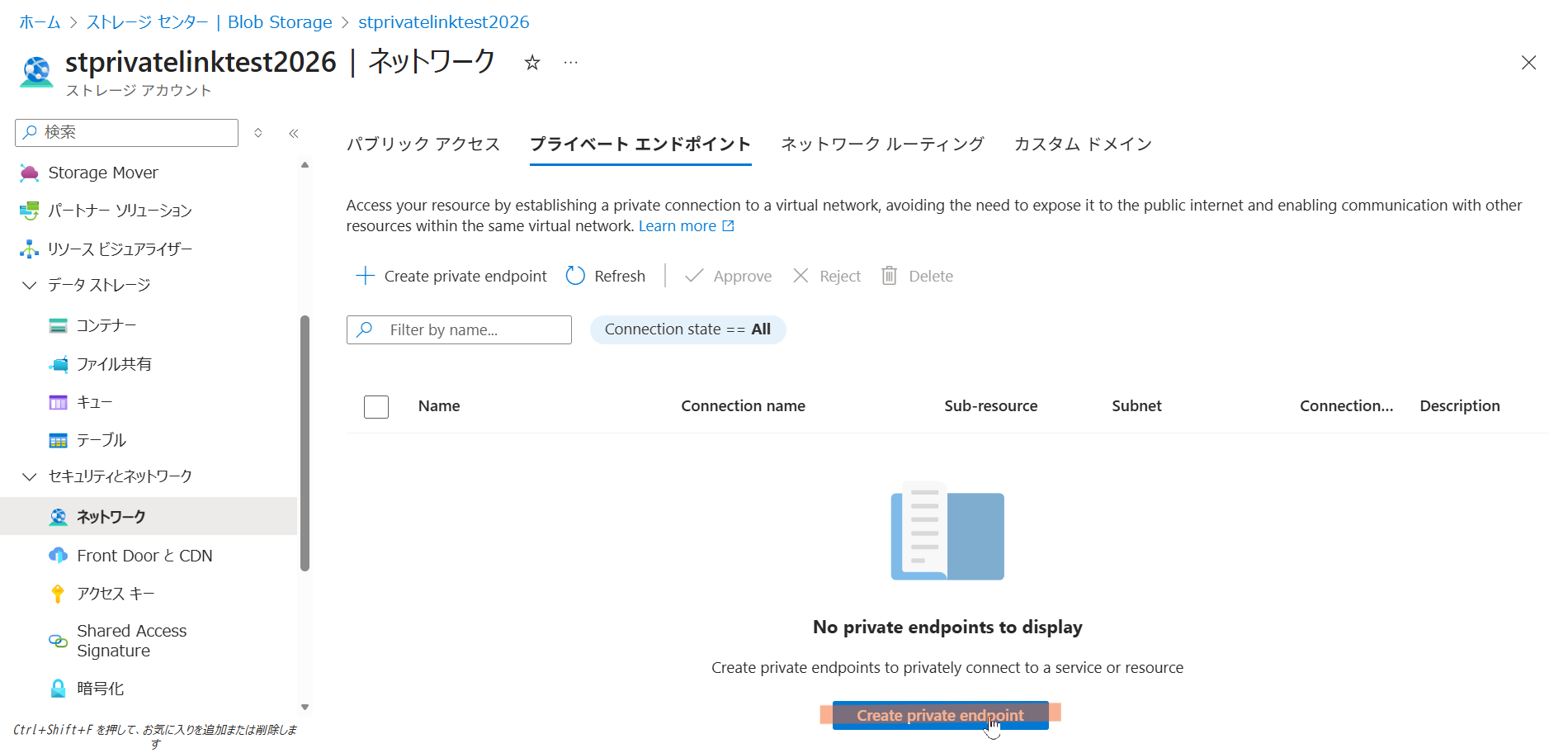Collapse the セキュリティとネットワーク section
This screenshot has height=753, width=1568.
click(30, 476)
